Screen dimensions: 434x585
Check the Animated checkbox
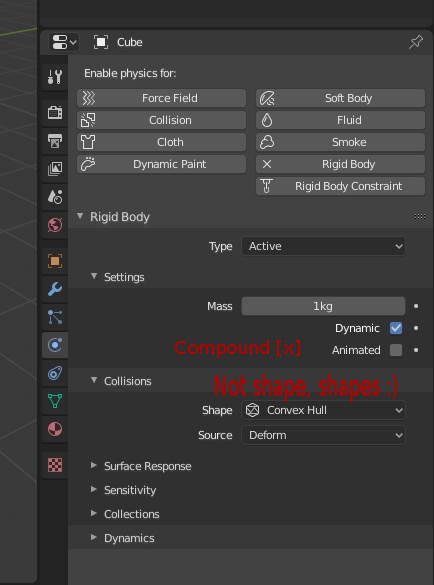[396, 350]
